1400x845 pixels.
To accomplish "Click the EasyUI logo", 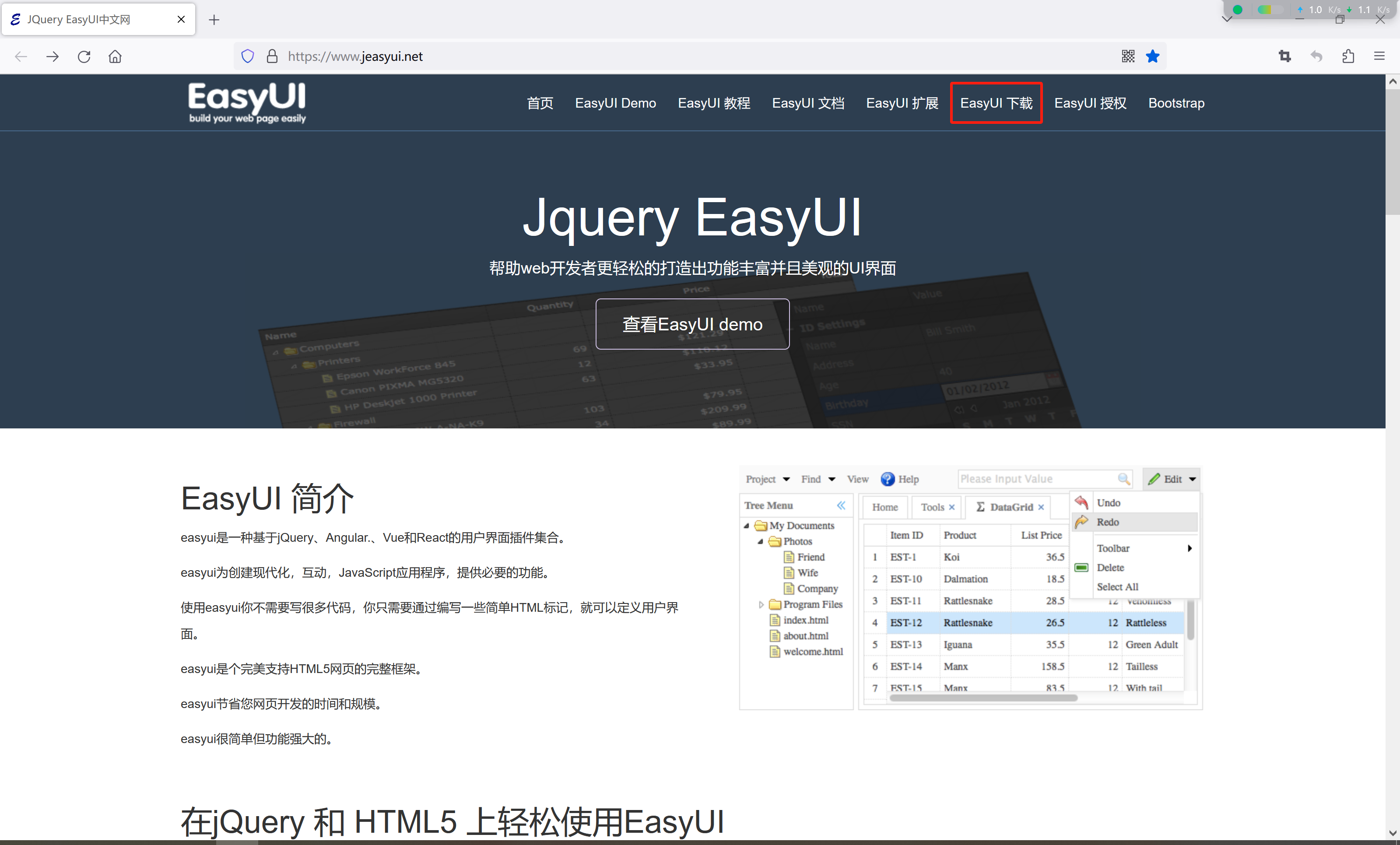I will (x=247, y=103).
